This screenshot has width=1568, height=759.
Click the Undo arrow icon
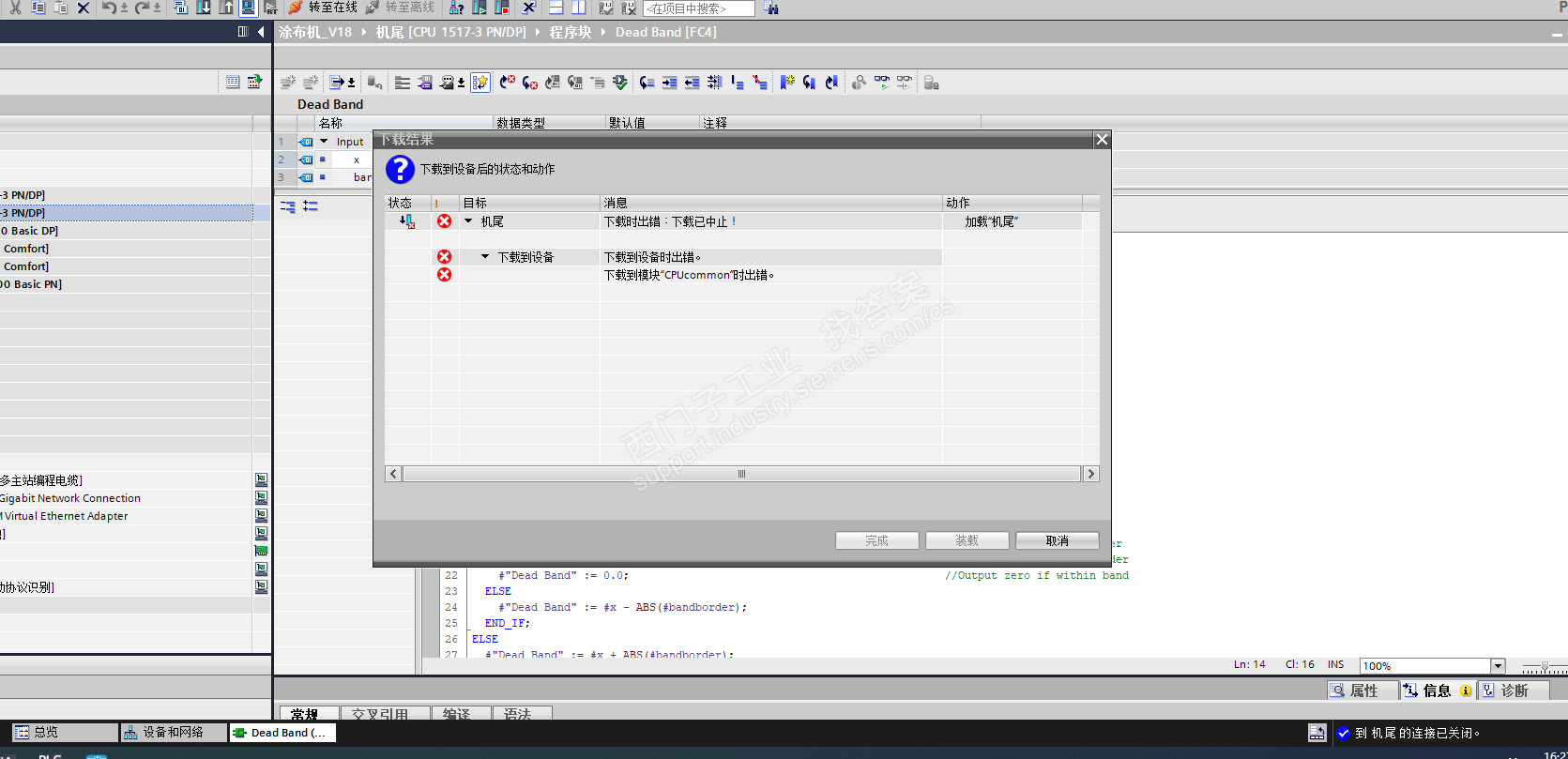109,8
